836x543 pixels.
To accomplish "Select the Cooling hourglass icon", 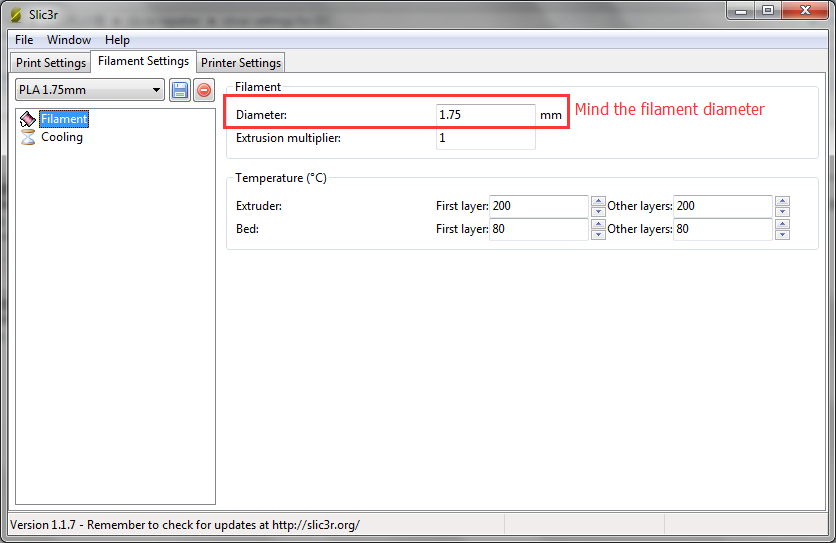I will (28, 137).
